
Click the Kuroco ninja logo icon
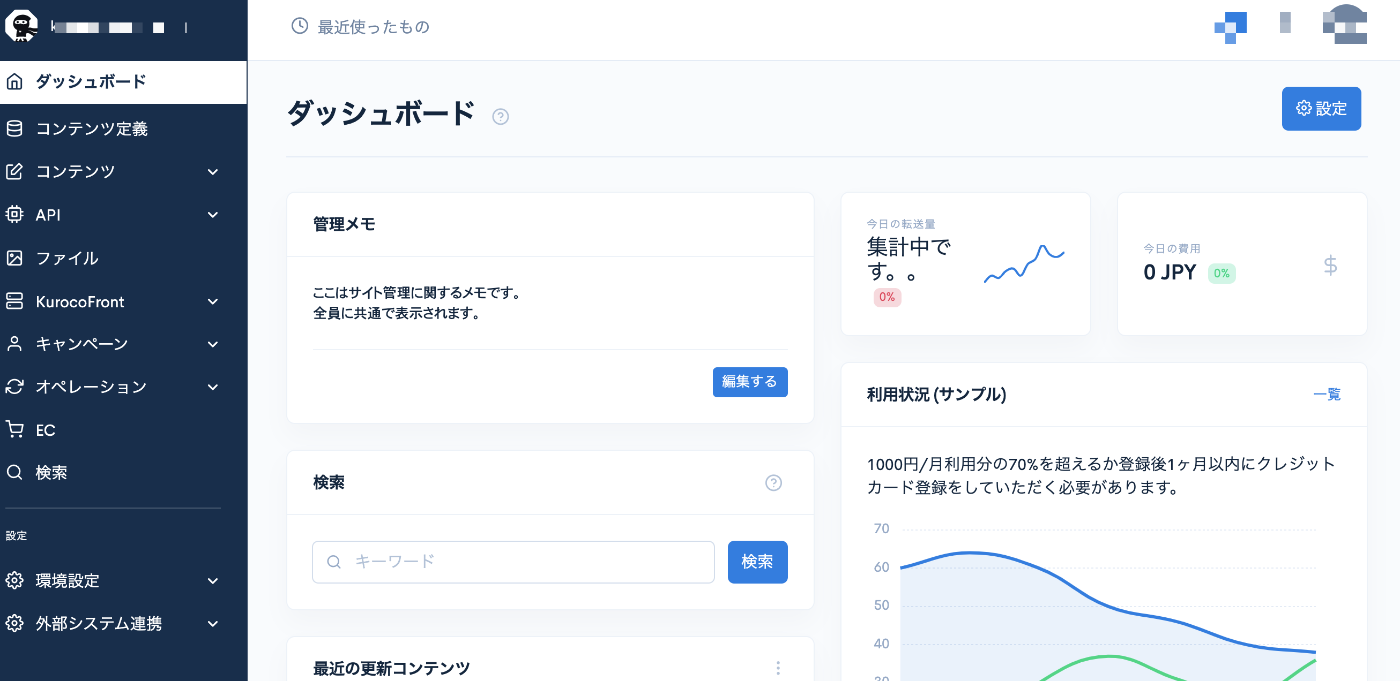click(x=22, y=24)
